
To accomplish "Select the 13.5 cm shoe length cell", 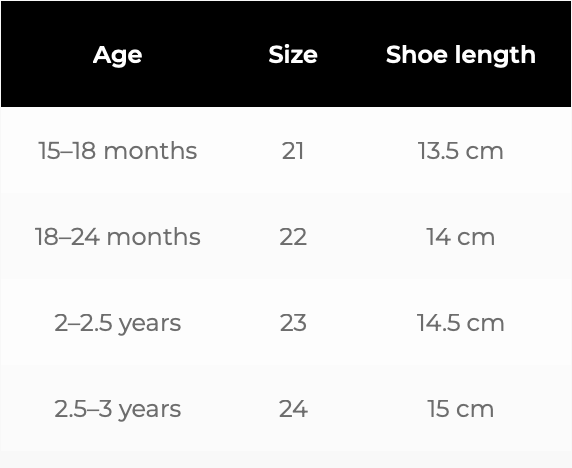I will click(x=461, y=151).
